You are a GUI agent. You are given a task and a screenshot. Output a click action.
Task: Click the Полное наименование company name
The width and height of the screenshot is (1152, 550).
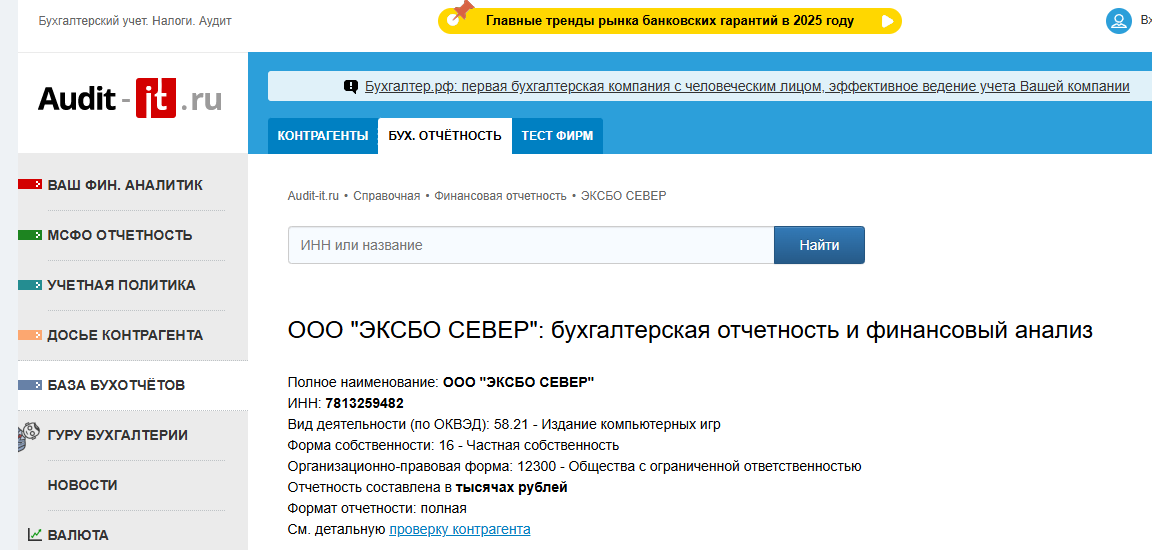[519, 382]
